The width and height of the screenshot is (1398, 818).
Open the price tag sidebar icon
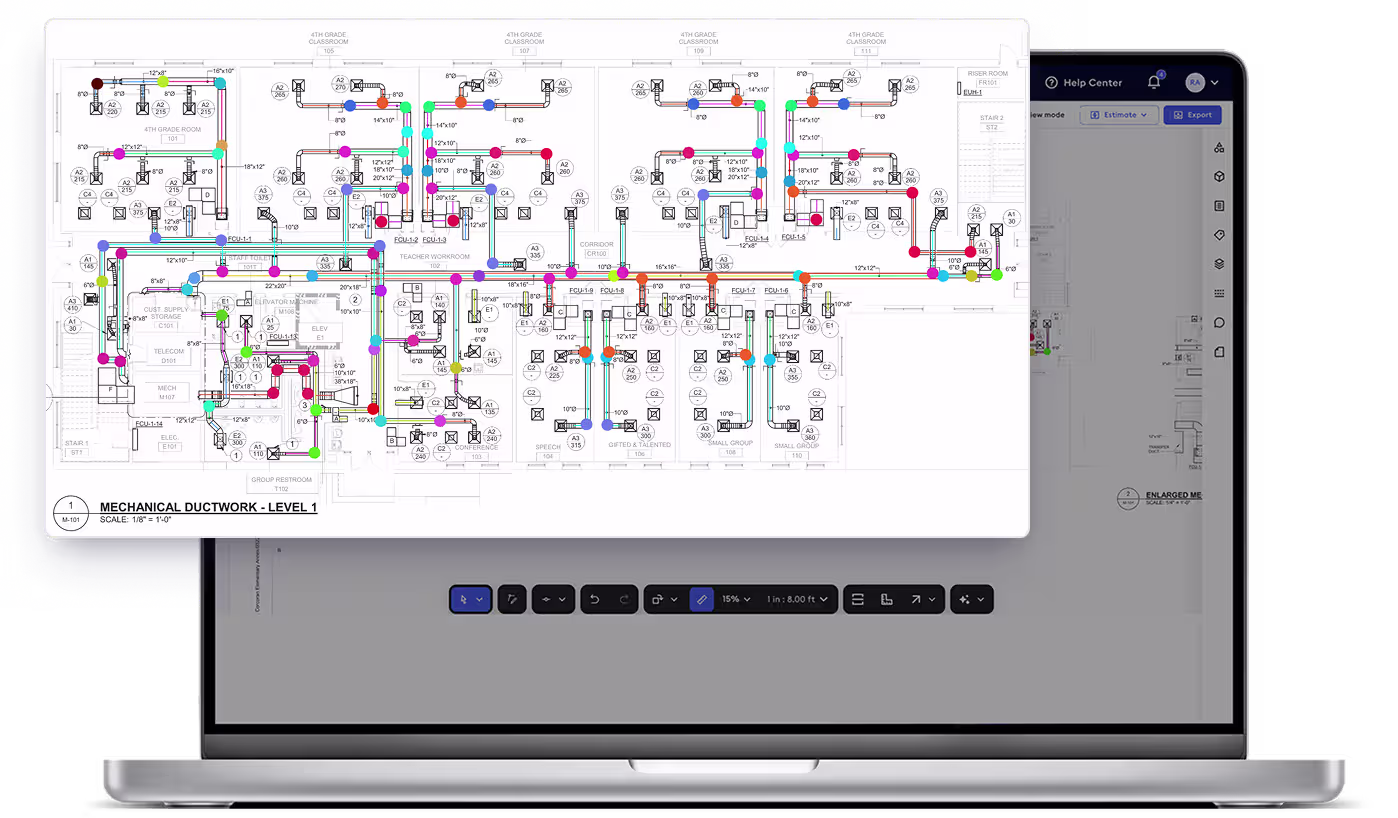(x=1219, y=235)
